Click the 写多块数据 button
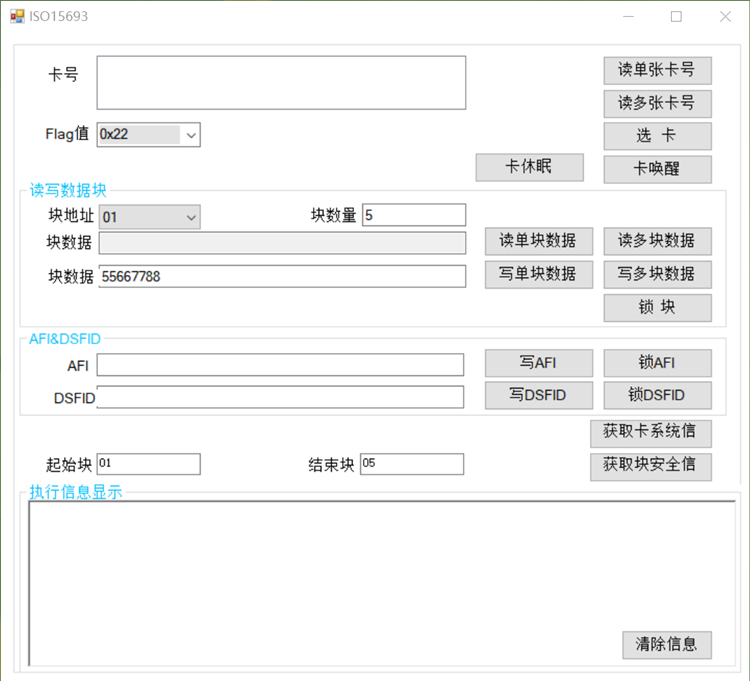Image resolution: width=750 pixels, height=681 pixels. pos(657,274)
